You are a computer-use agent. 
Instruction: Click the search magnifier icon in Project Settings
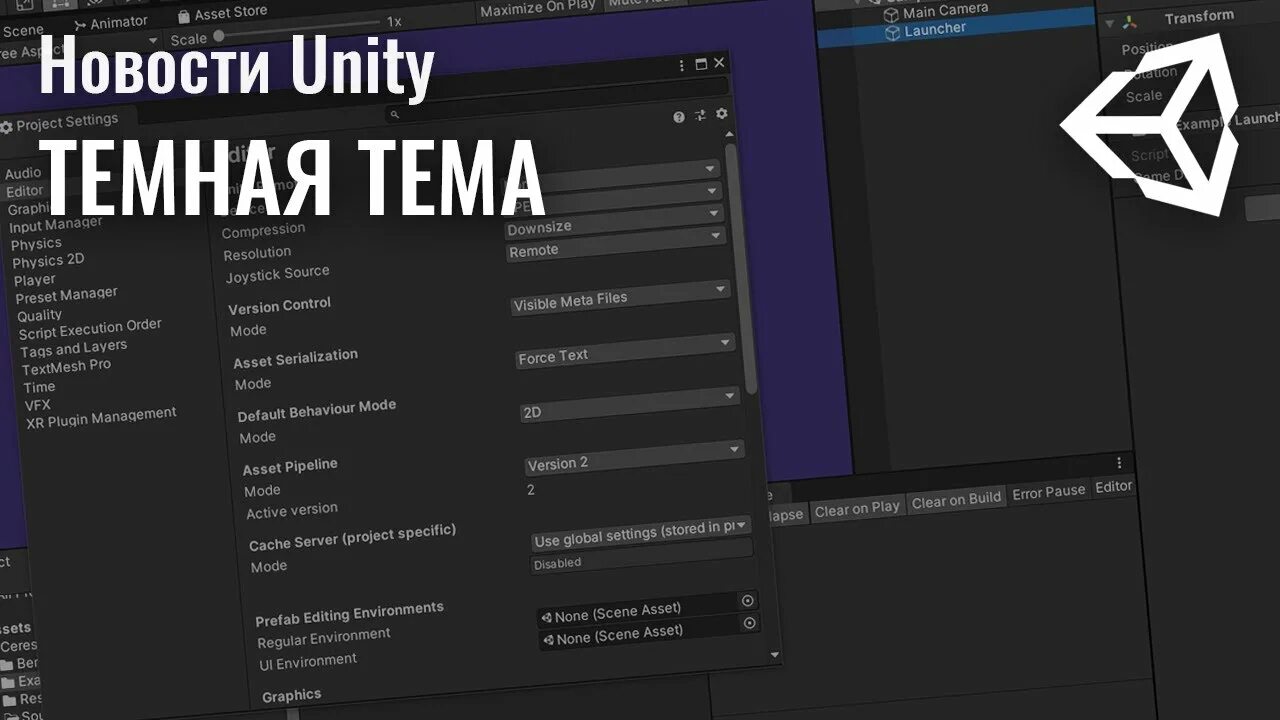[x=395, y=115]
